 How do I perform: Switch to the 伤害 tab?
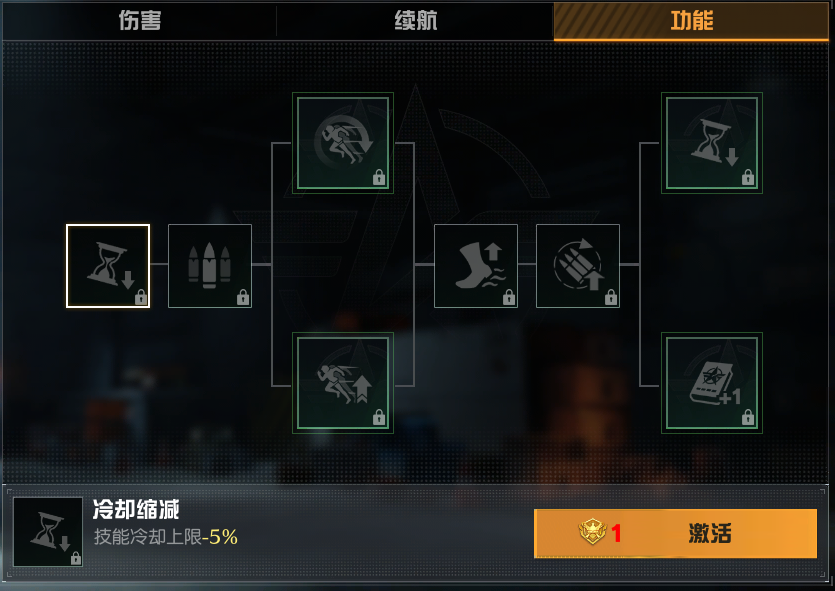click(x=140, y=21)
